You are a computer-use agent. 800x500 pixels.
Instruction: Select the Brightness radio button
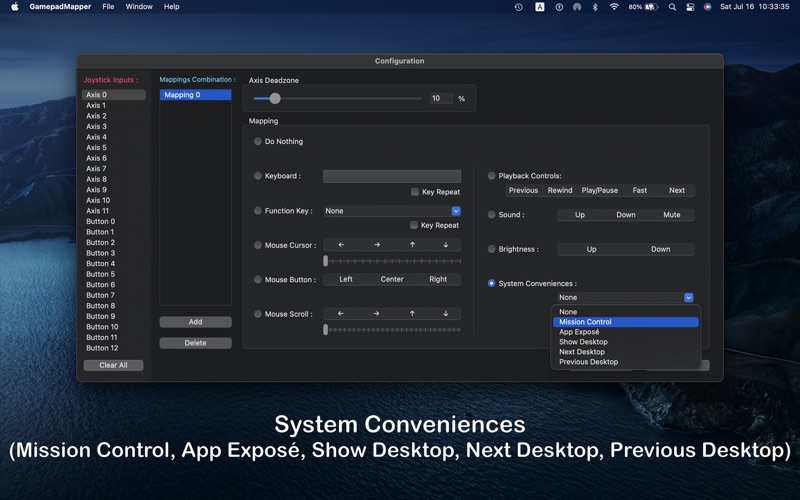tap(491, 249)
